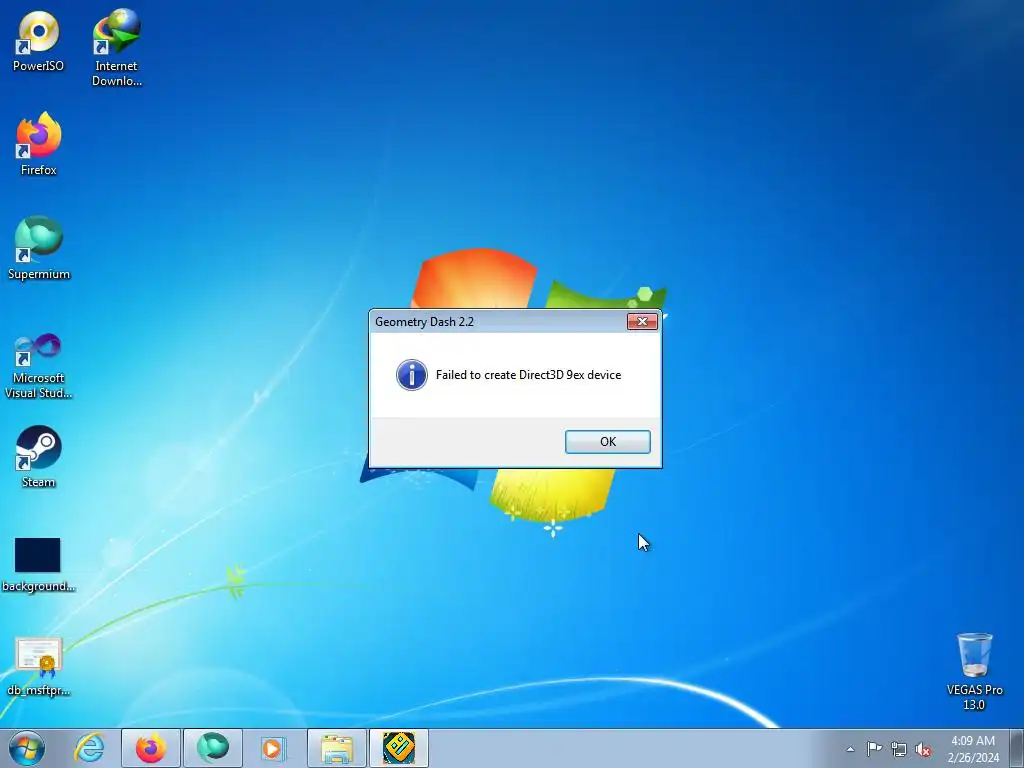Select the Supermium desktop shortcut
Image resolution: width=1024 pixels, height=768 pixels.
coord(39,248)
